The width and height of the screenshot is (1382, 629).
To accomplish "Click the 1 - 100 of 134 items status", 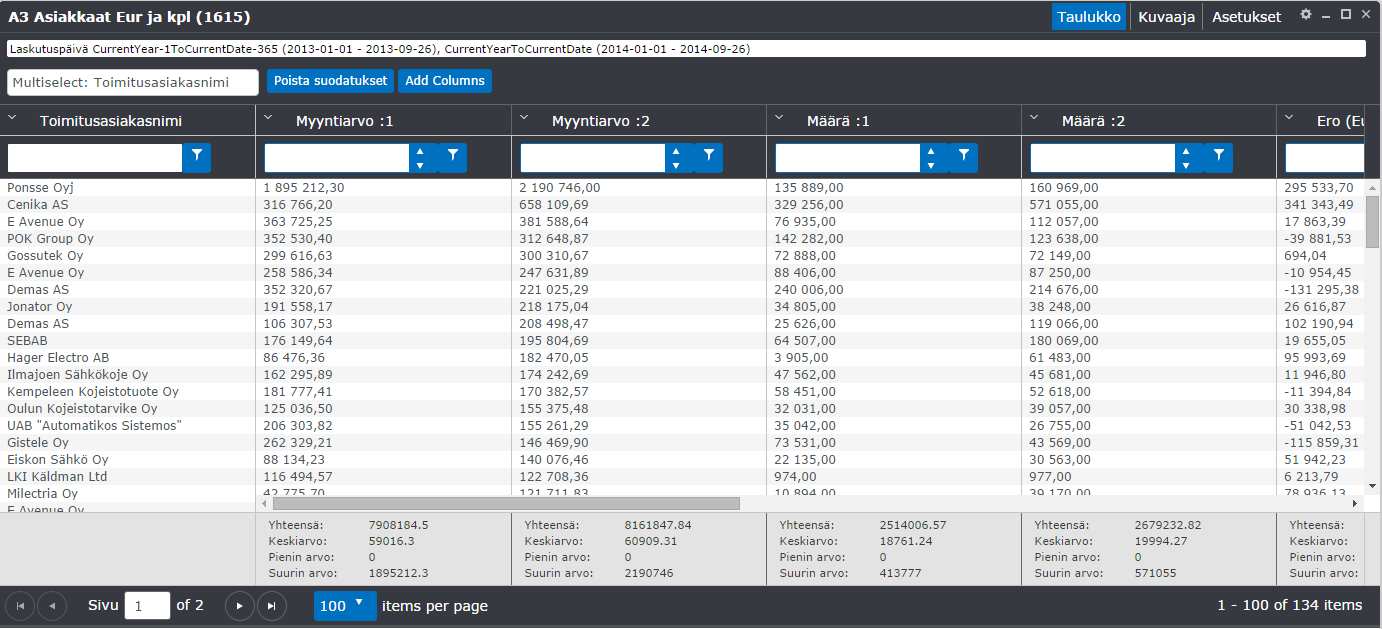I will pos(1289,605).
